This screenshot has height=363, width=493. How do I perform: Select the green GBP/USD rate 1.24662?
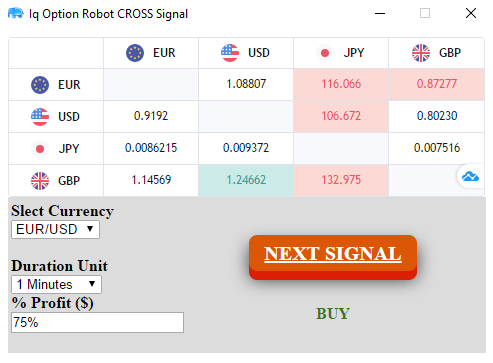(246, 180)
